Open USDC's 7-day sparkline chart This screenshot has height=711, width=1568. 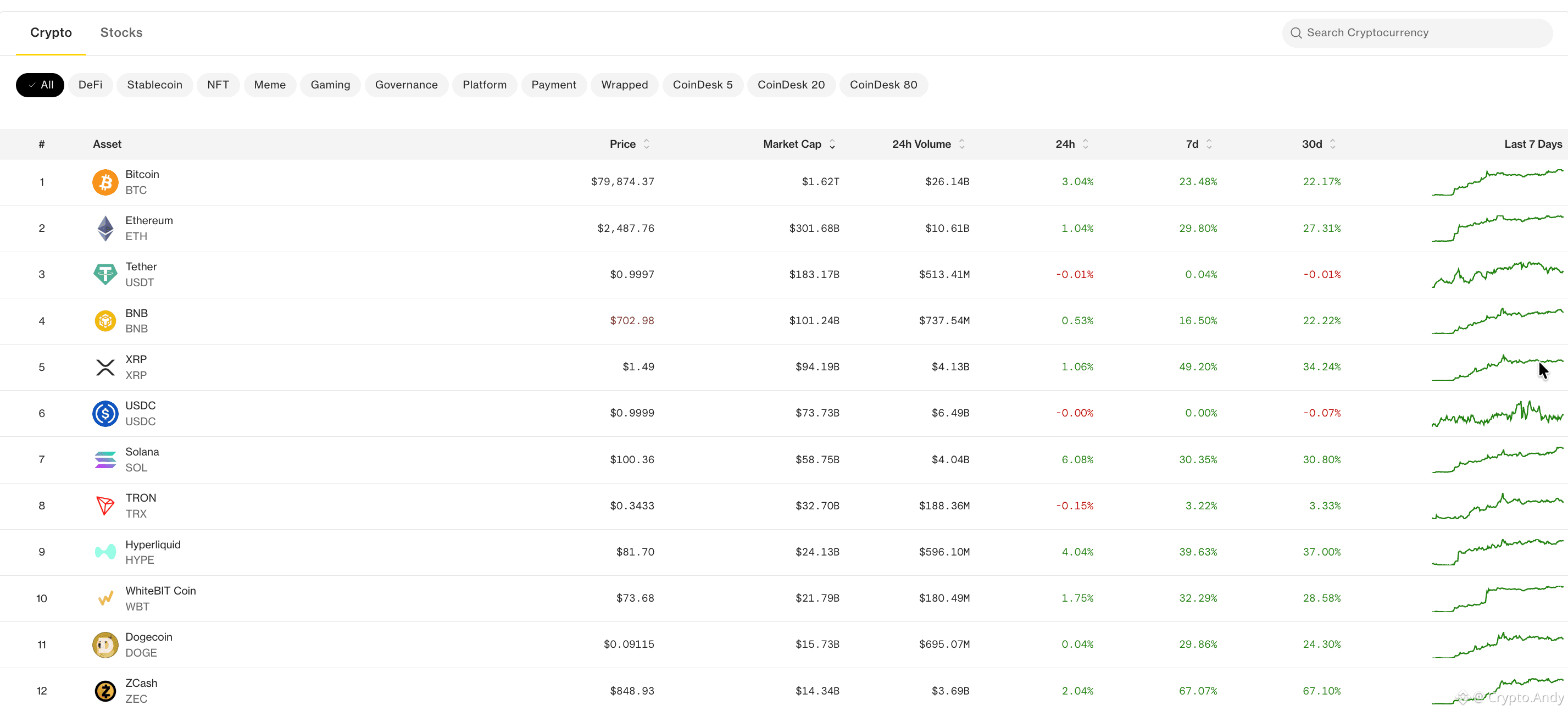[x=1497, y=413]
